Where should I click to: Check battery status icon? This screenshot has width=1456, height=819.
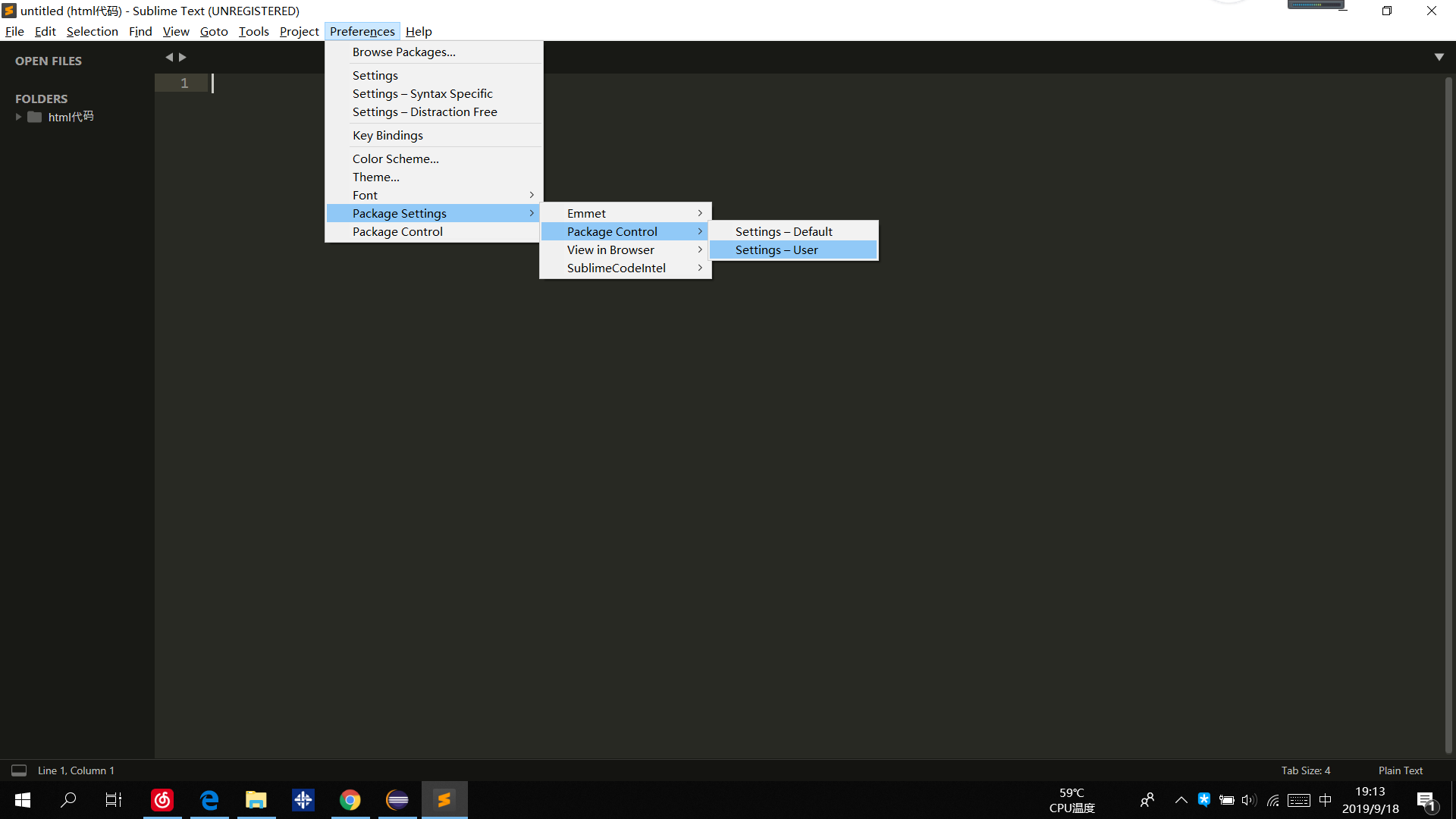(x=1226, y=800)
